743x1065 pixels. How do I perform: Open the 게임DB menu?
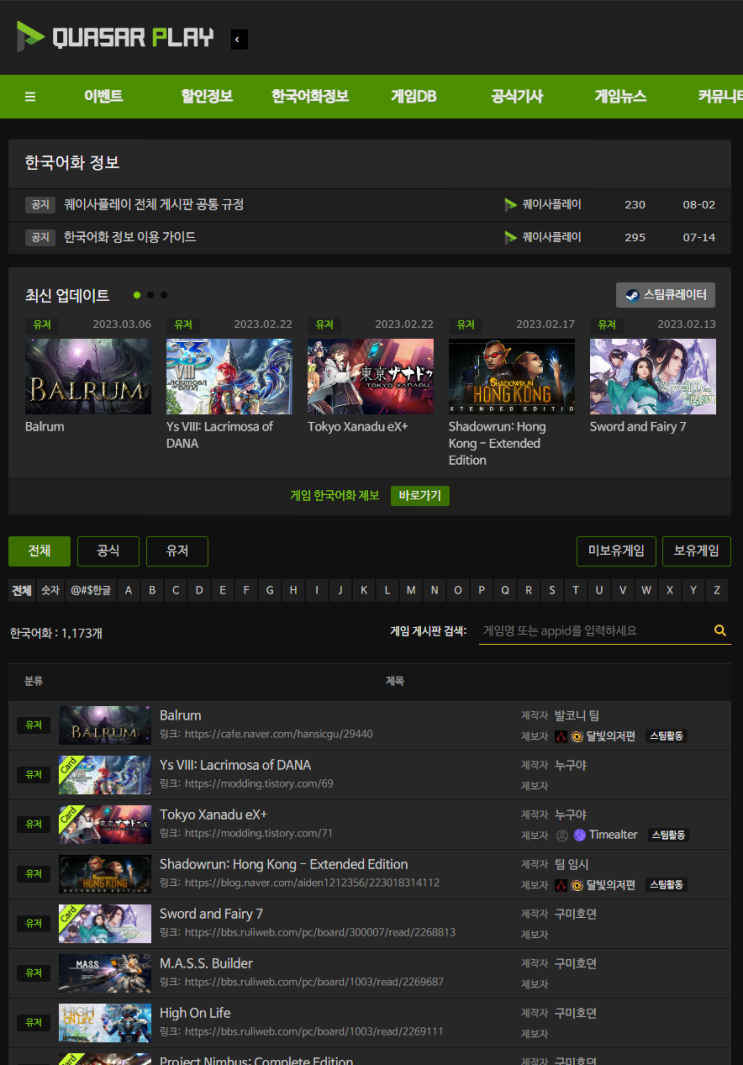(413, 96)
